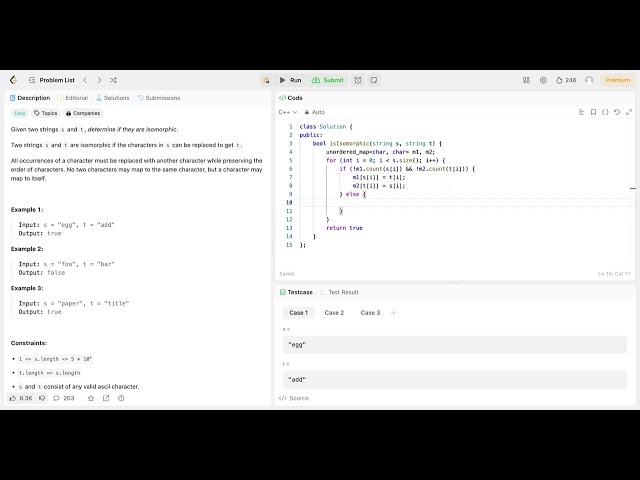
Task: Switch to the Test Result tab
Action: click(339, 292)
